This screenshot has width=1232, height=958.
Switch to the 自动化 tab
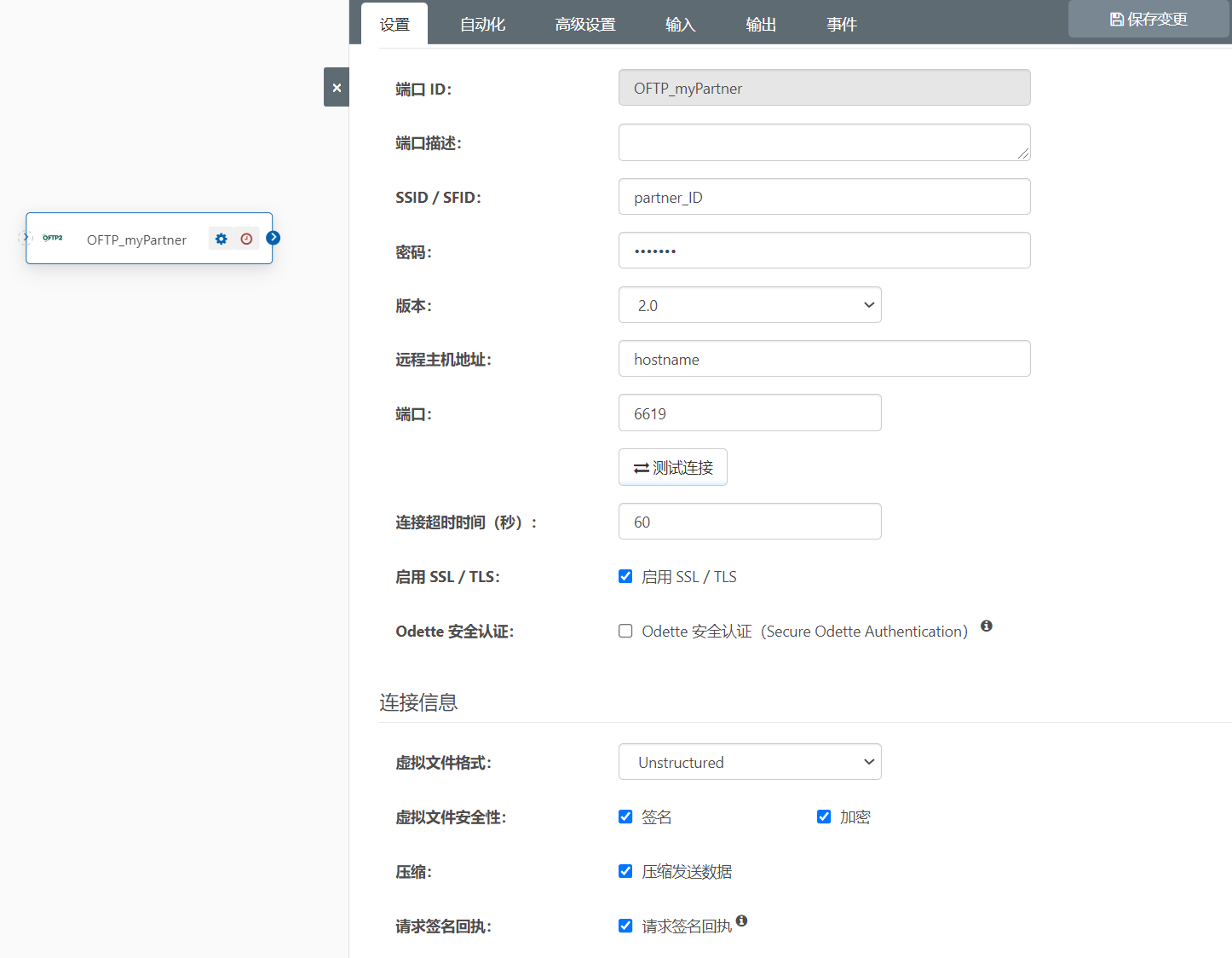coord(482,25)
